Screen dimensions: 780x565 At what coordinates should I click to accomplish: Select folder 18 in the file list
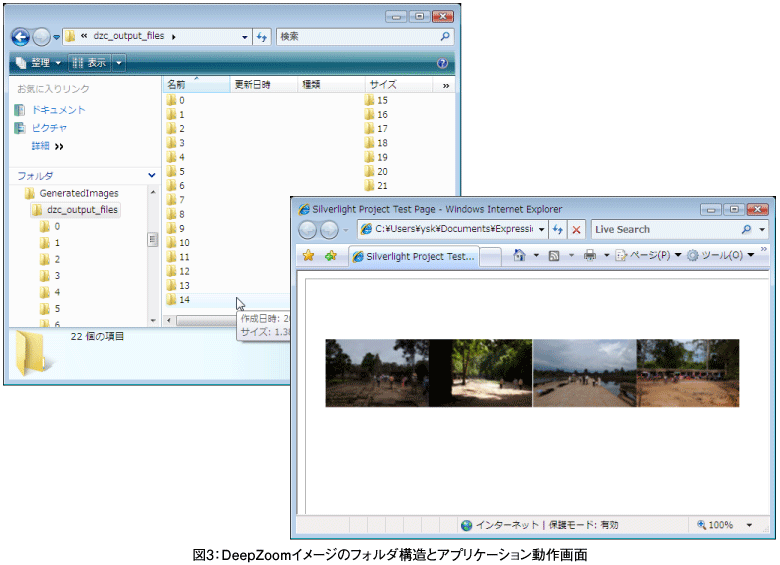pyautogui.click(x=376, y=143)
